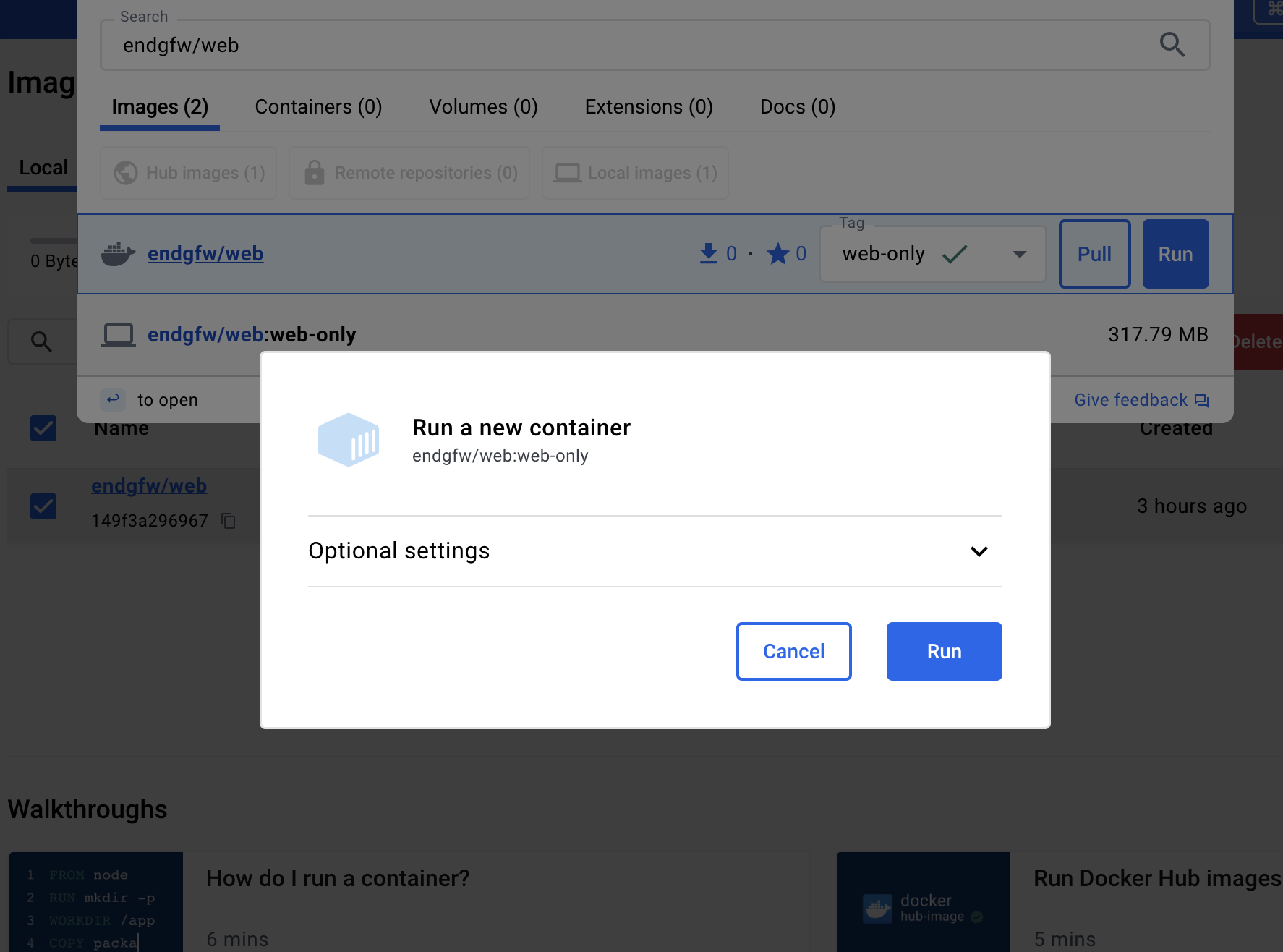
Task: Click the '317.79 MB' size text
Action: (x=1158, y=335)
